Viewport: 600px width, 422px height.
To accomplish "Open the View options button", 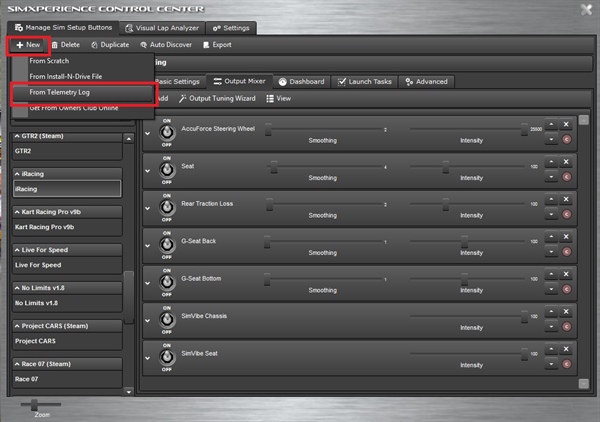I will (x=279, y=98).
